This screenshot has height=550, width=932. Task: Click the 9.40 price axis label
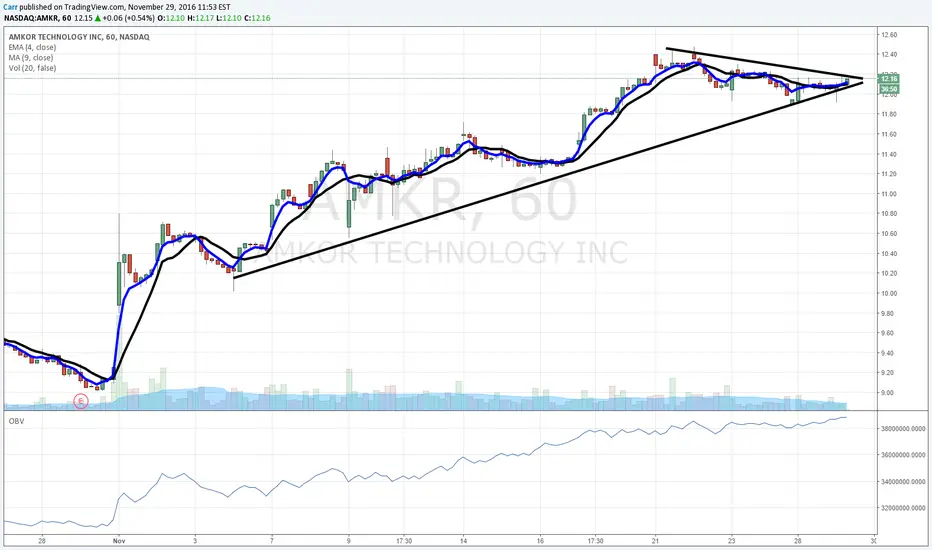889,353
